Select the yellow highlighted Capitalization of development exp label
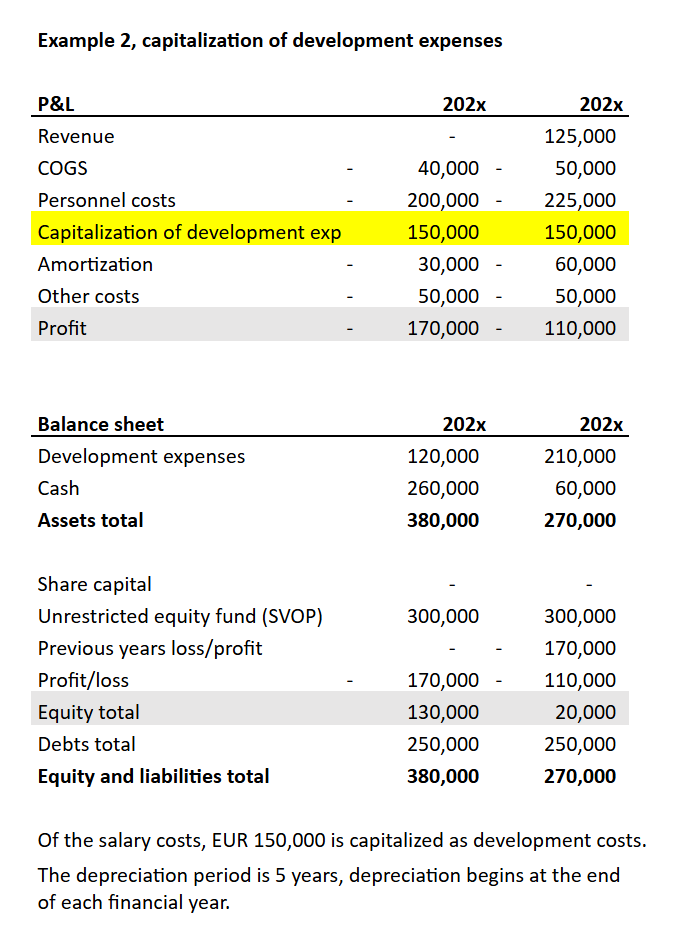 189,232
